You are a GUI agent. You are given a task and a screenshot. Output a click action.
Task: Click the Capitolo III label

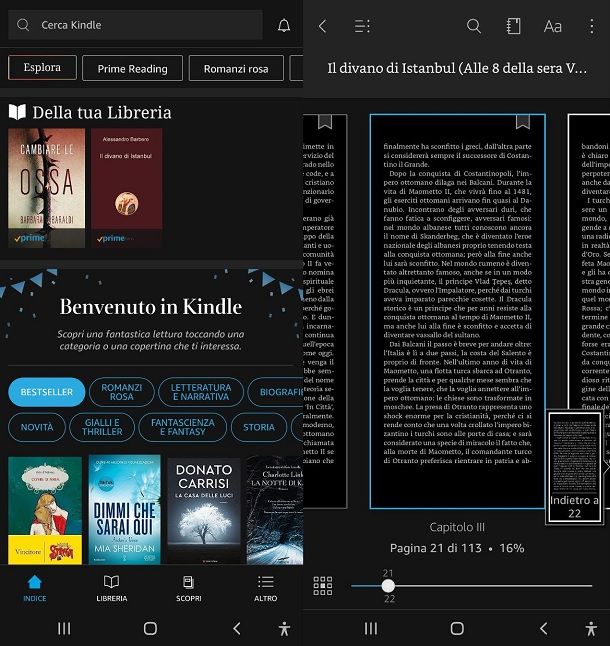pos(457,527)
